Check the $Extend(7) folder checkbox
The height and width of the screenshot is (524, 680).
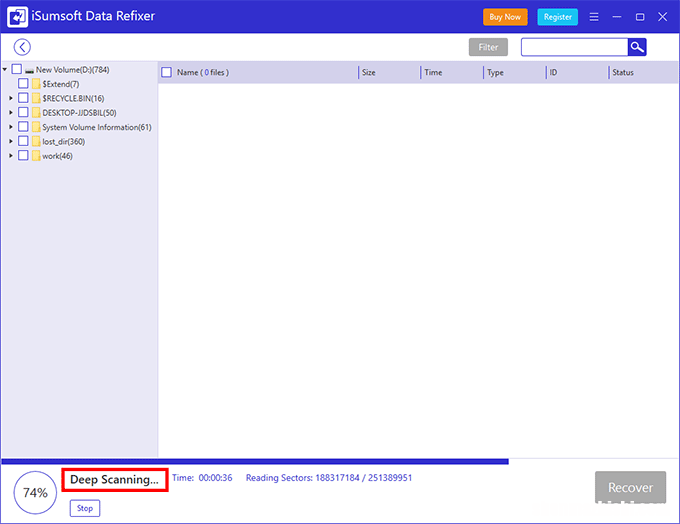[x=23, y=84]
